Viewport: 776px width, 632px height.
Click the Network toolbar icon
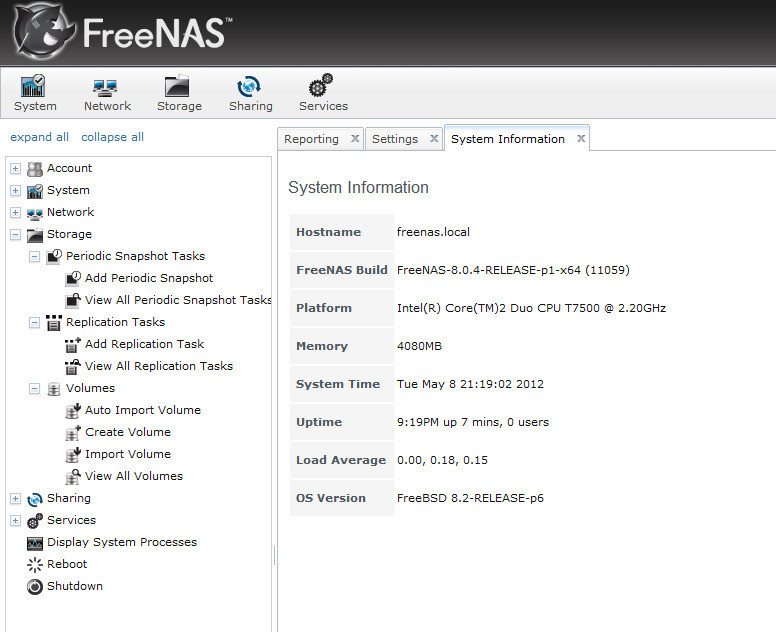coord(107,87)
